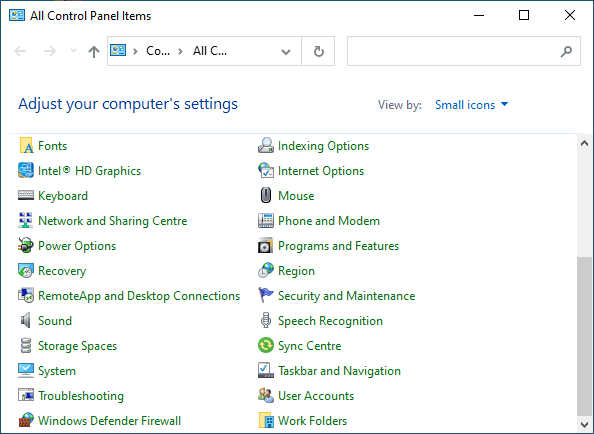Click the Control Panel address bar icon

coord(118,50)
